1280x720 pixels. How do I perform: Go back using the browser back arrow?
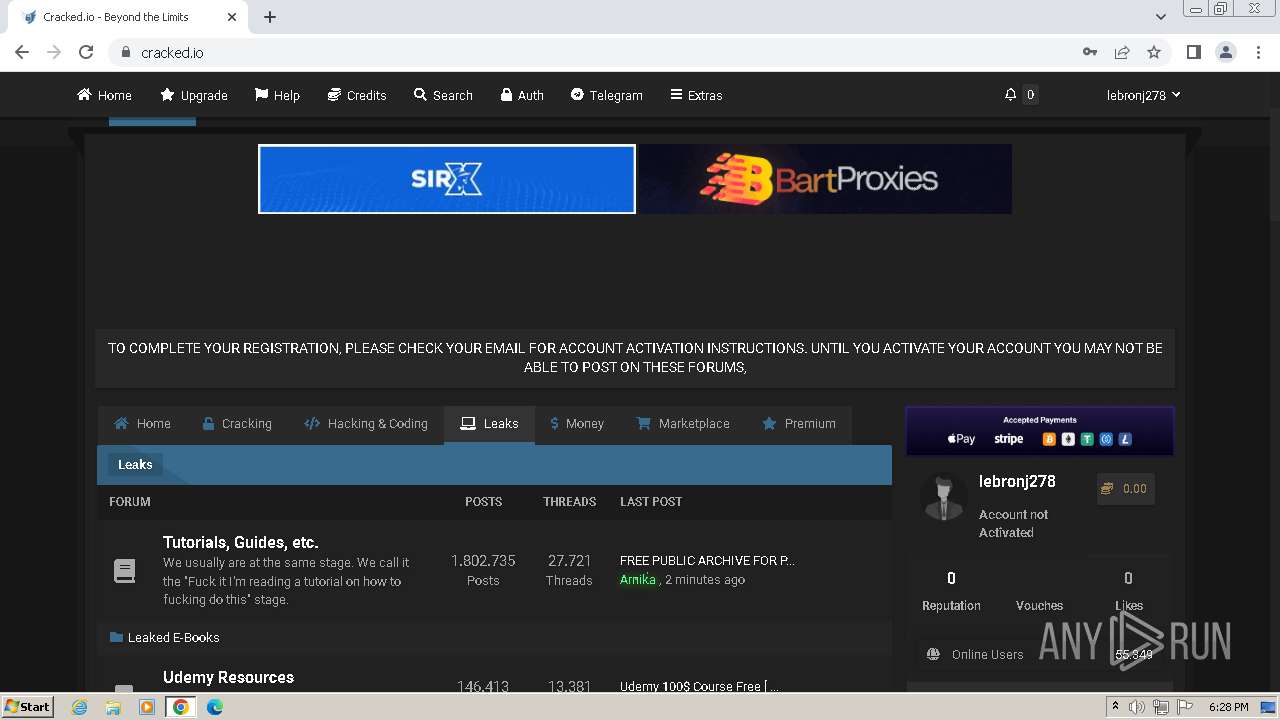(x=22, y=52)
